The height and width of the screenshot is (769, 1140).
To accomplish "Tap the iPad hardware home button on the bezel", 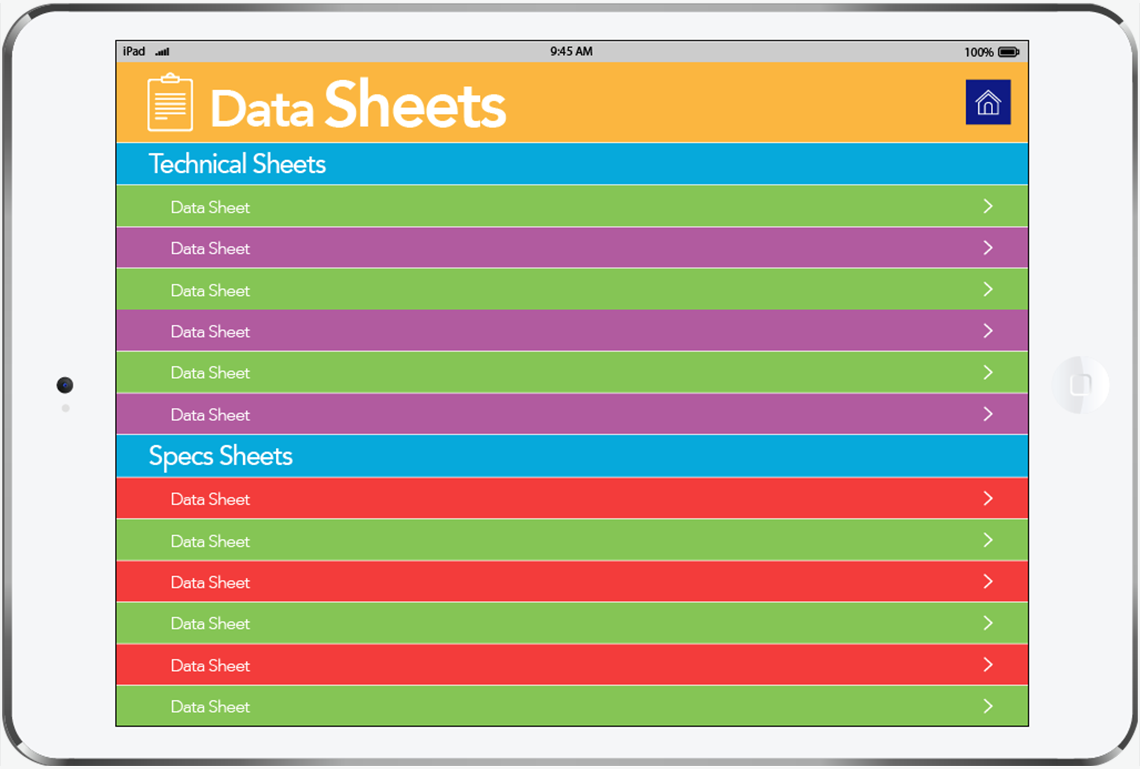I will pyautogui.click(x=1080, y=384).
